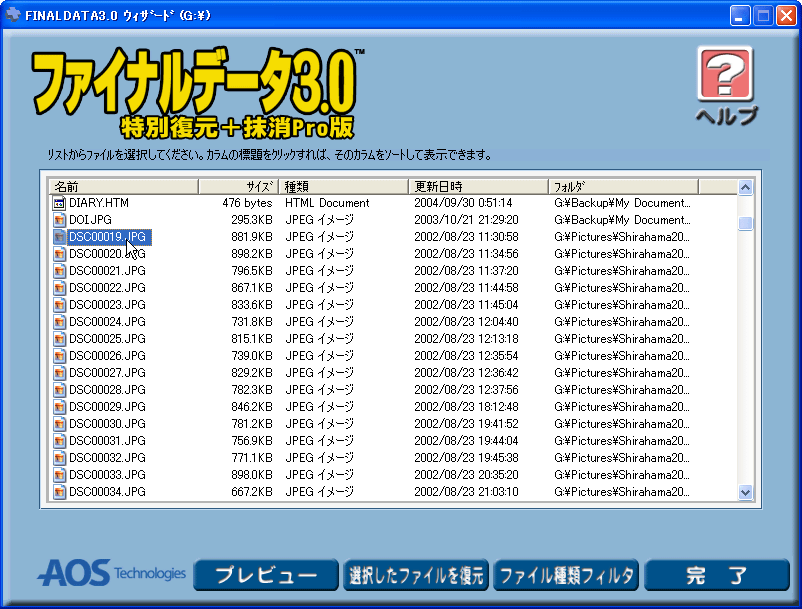Click the image icon of DSC00026.JPG

point(59,356)
